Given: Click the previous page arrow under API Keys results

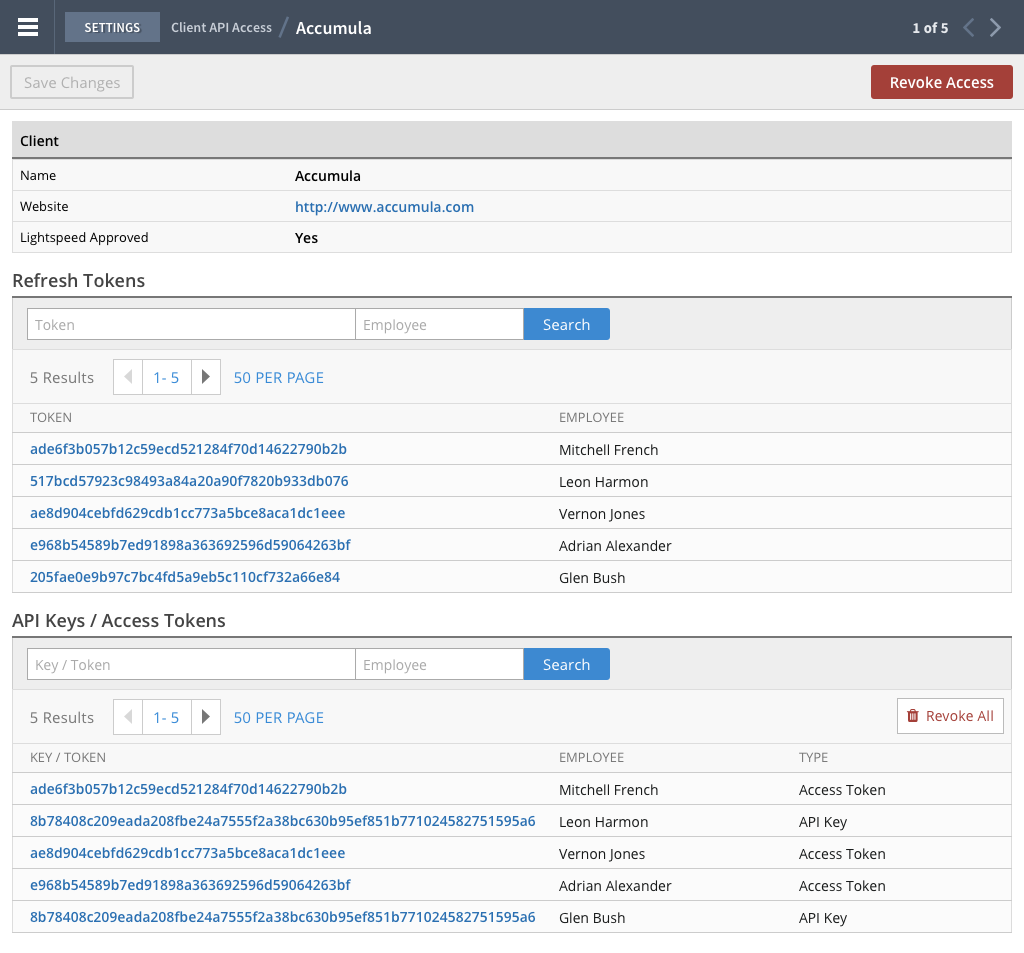Looking at the screenshot, I should coord(127,717).
